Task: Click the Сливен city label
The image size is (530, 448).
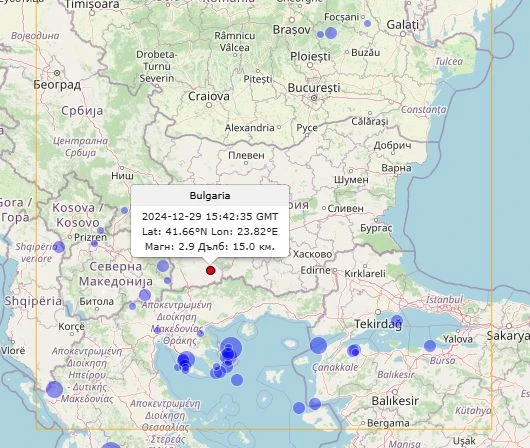Action: [345, 209]
